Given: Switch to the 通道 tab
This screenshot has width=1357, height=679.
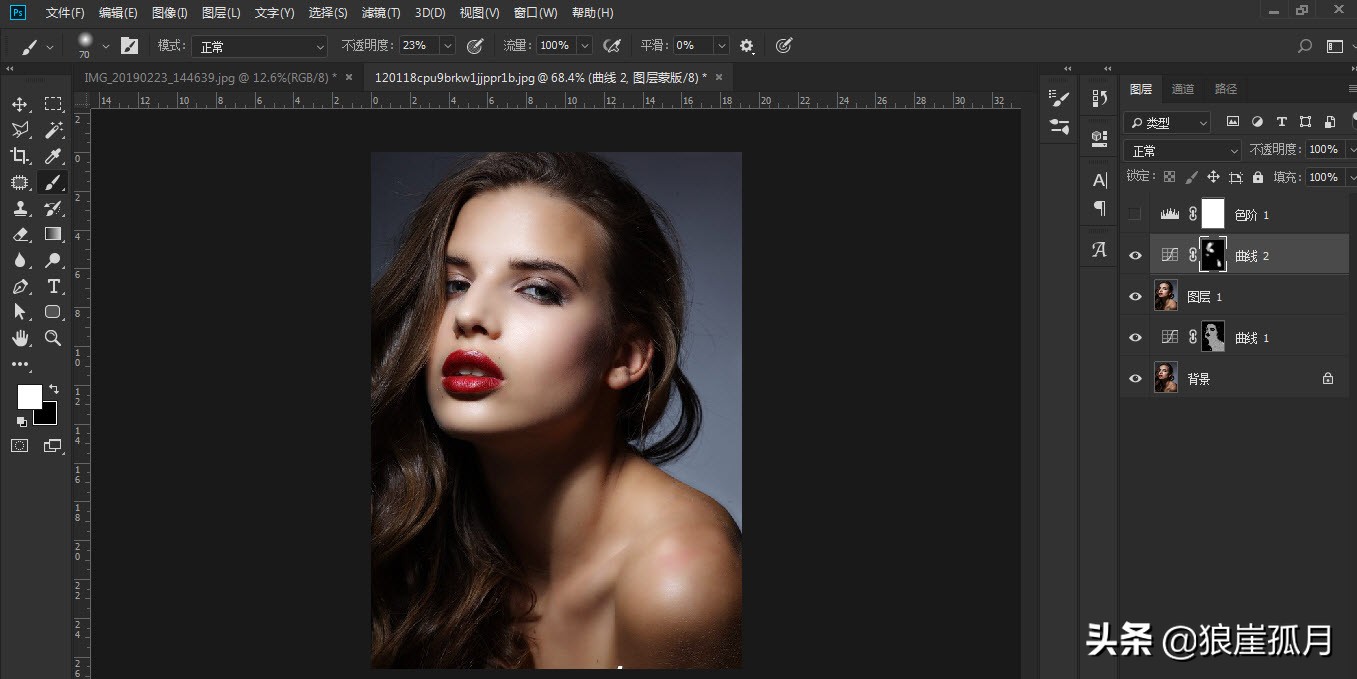Looking at the screenshot, I should click(x=1183, y=89).
